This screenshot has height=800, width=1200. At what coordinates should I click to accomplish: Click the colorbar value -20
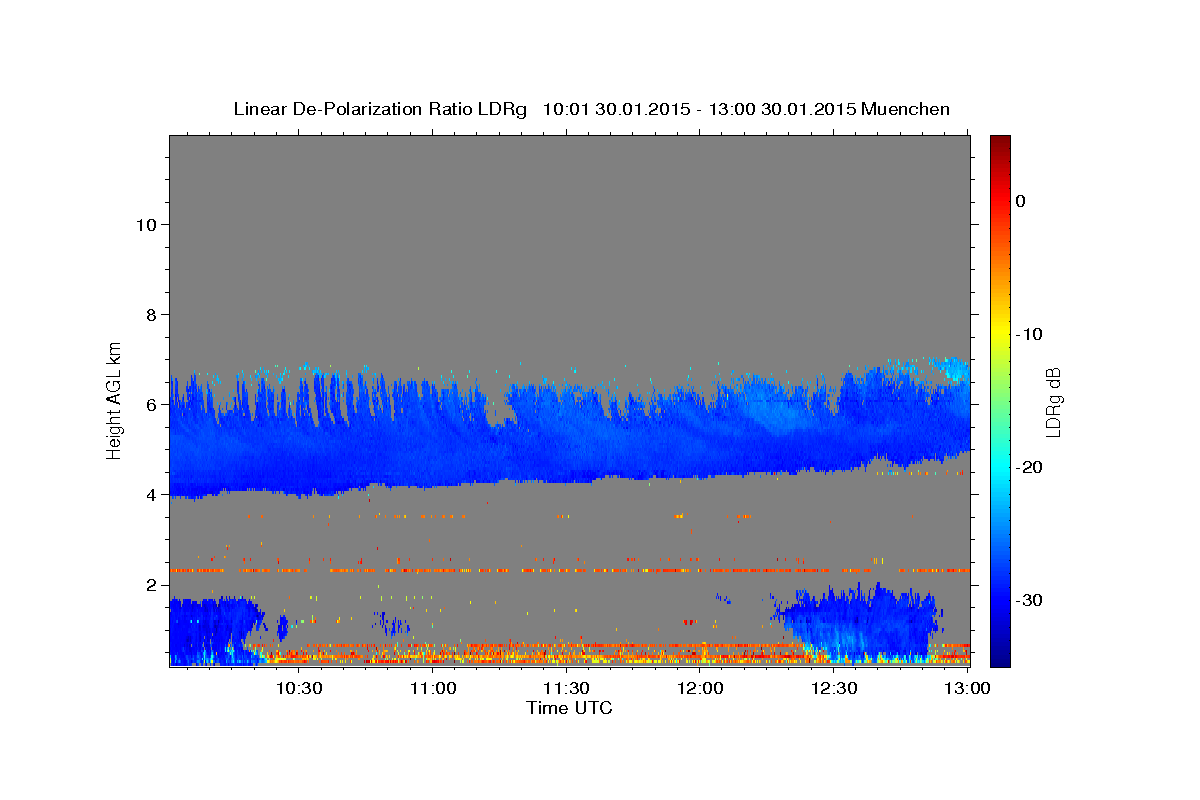[x=1029, y=467]
